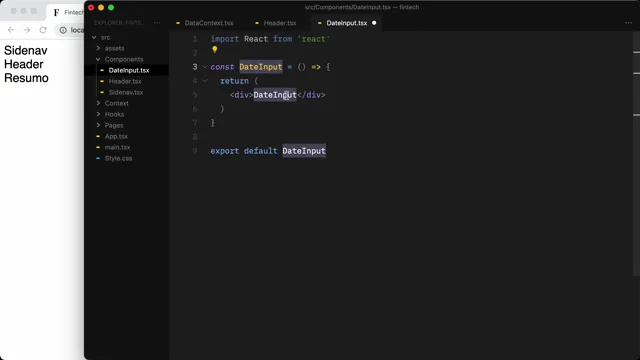
Task: Click the Explorer panel header title
Action: (x=119, y=23)
